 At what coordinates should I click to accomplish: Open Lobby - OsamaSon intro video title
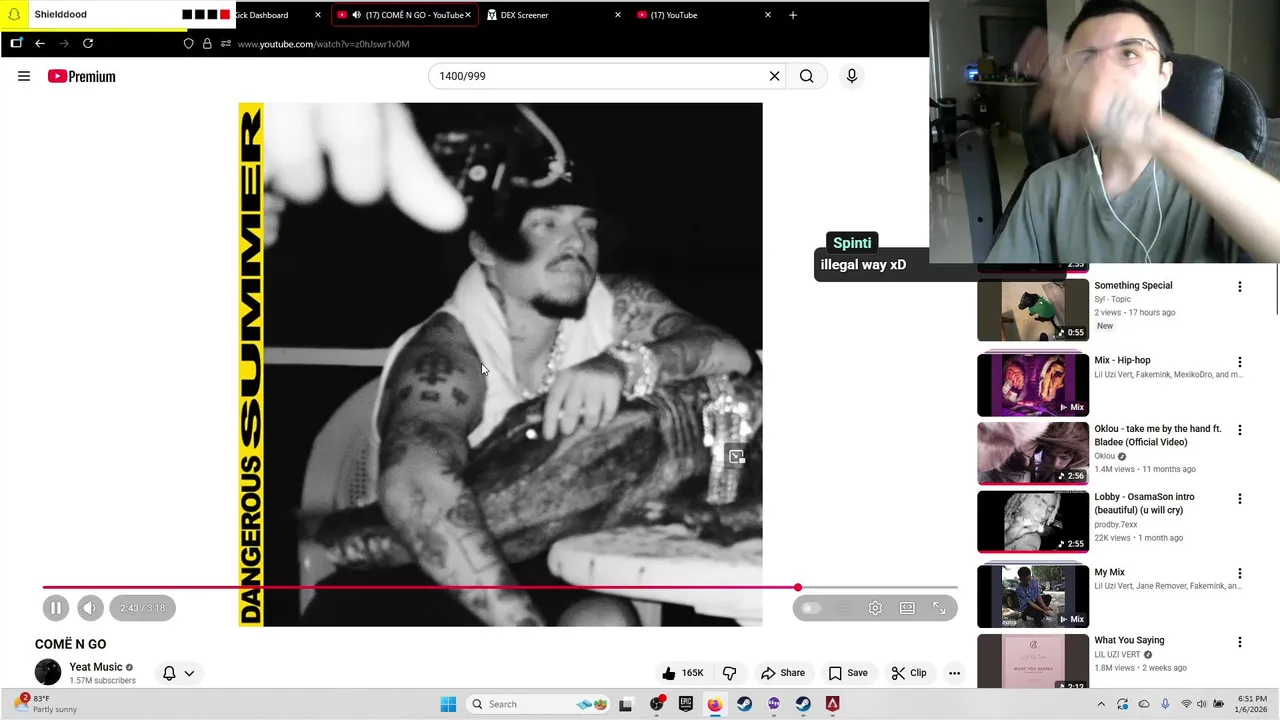point(1144,503)
